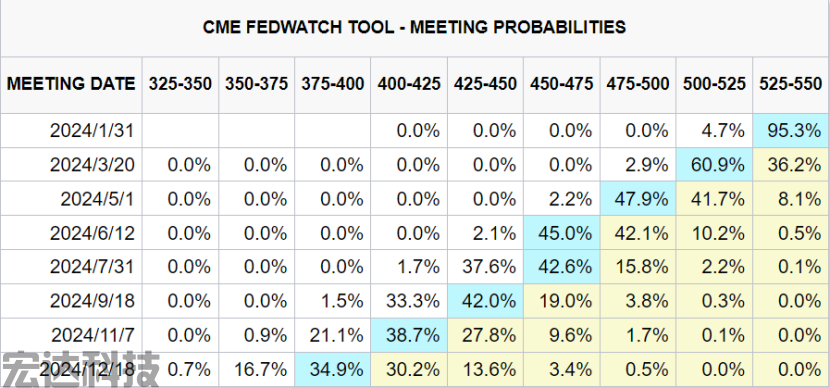Click the MEETING DATE column header

(x=71, y=84)
